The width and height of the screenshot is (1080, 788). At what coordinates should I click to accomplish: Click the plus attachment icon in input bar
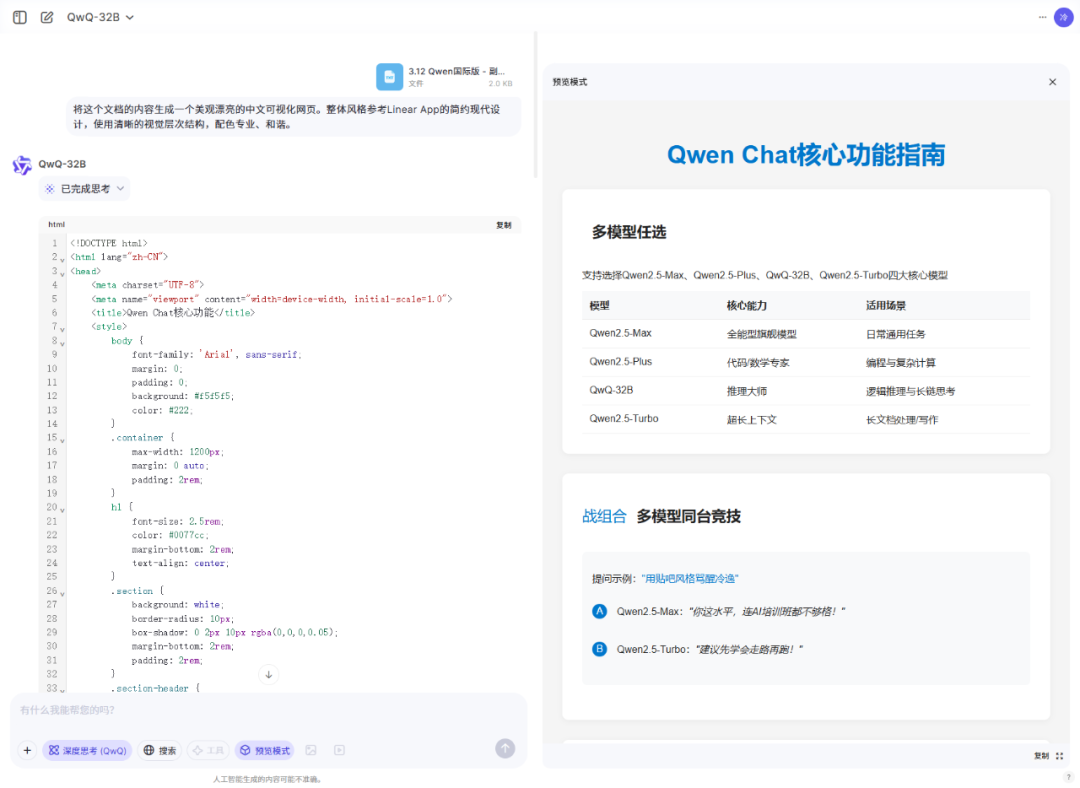click(x=26, y=748)
